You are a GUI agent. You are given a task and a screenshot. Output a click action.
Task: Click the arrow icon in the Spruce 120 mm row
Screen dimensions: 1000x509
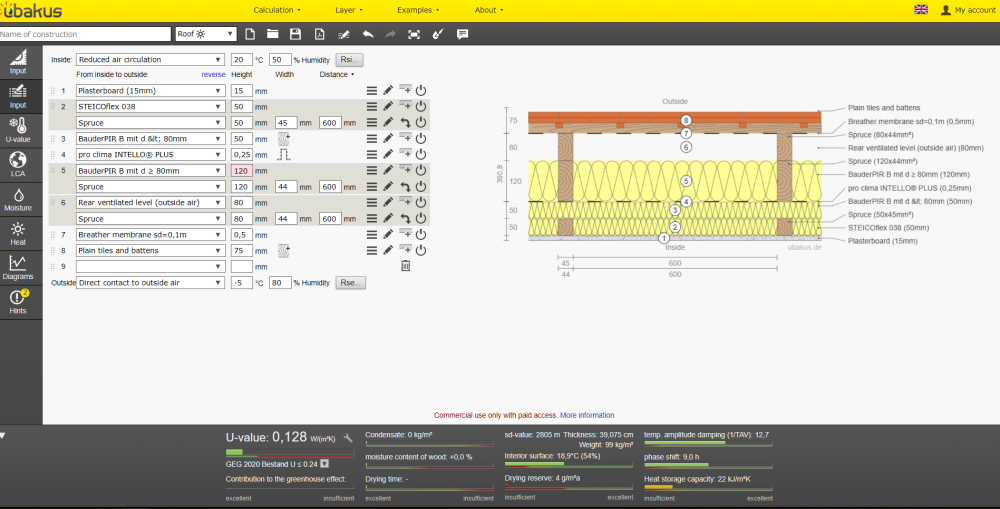405,186
